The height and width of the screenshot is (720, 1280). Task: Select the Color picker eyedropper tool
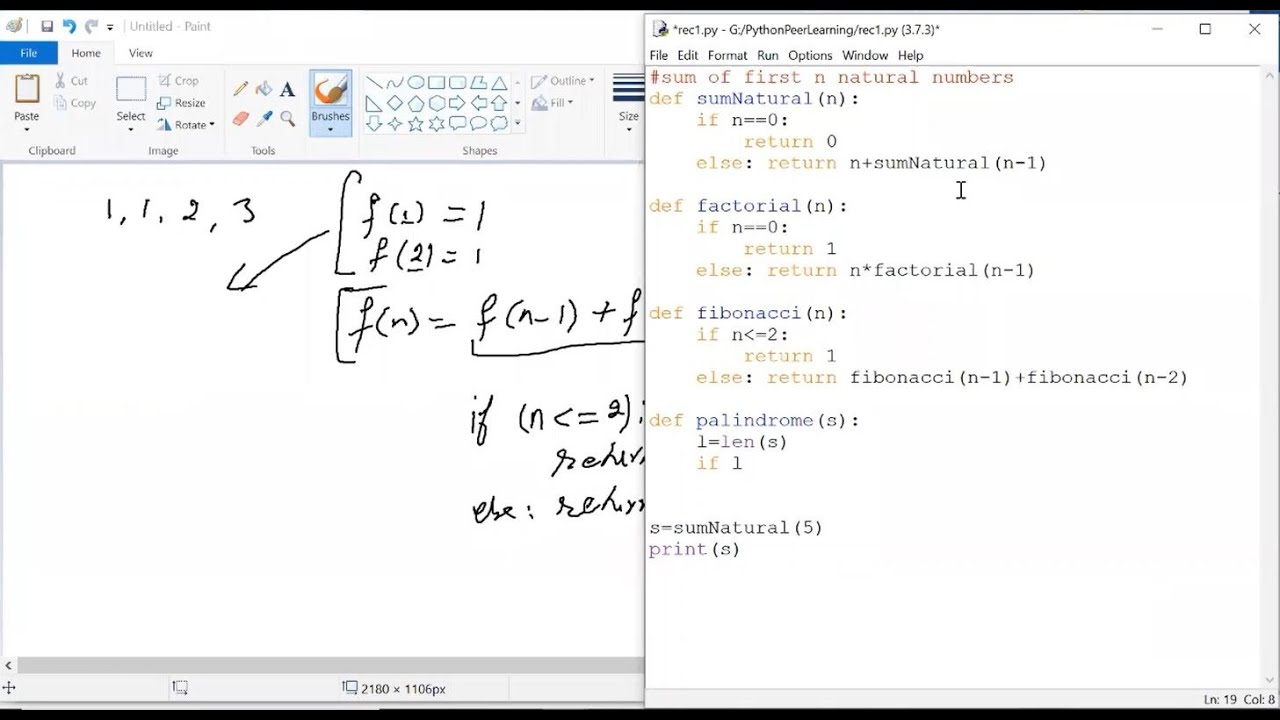[x=264, y=118]
